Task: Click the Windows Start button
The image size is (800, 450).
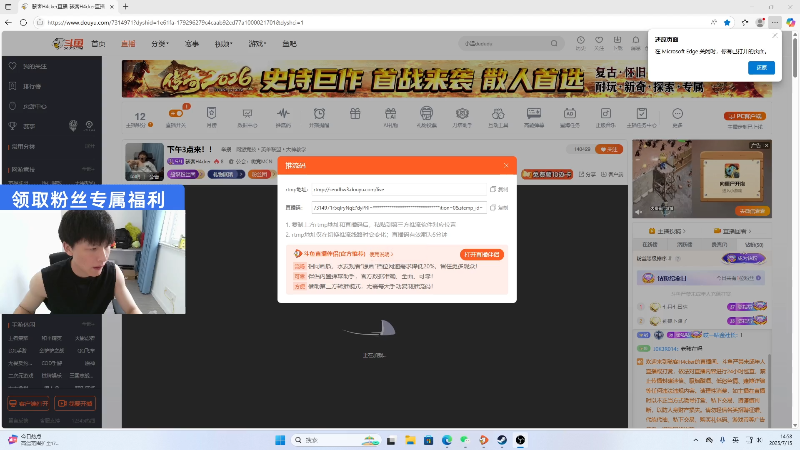Action: pyautogui.click(x=280, y=440)
